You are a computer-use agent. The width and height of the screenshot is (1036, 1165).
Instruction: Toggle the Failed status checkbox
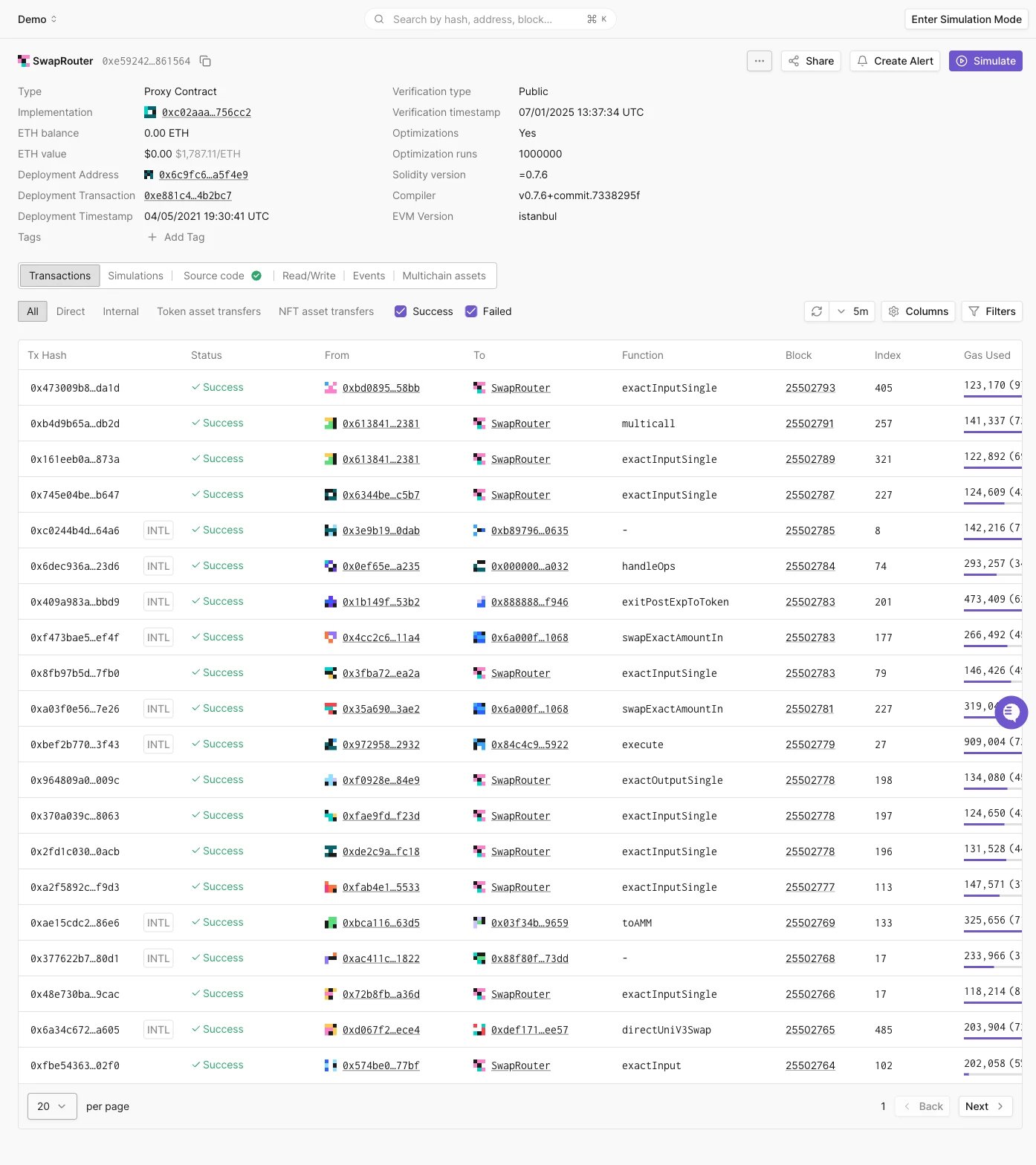tap(471, 311)
